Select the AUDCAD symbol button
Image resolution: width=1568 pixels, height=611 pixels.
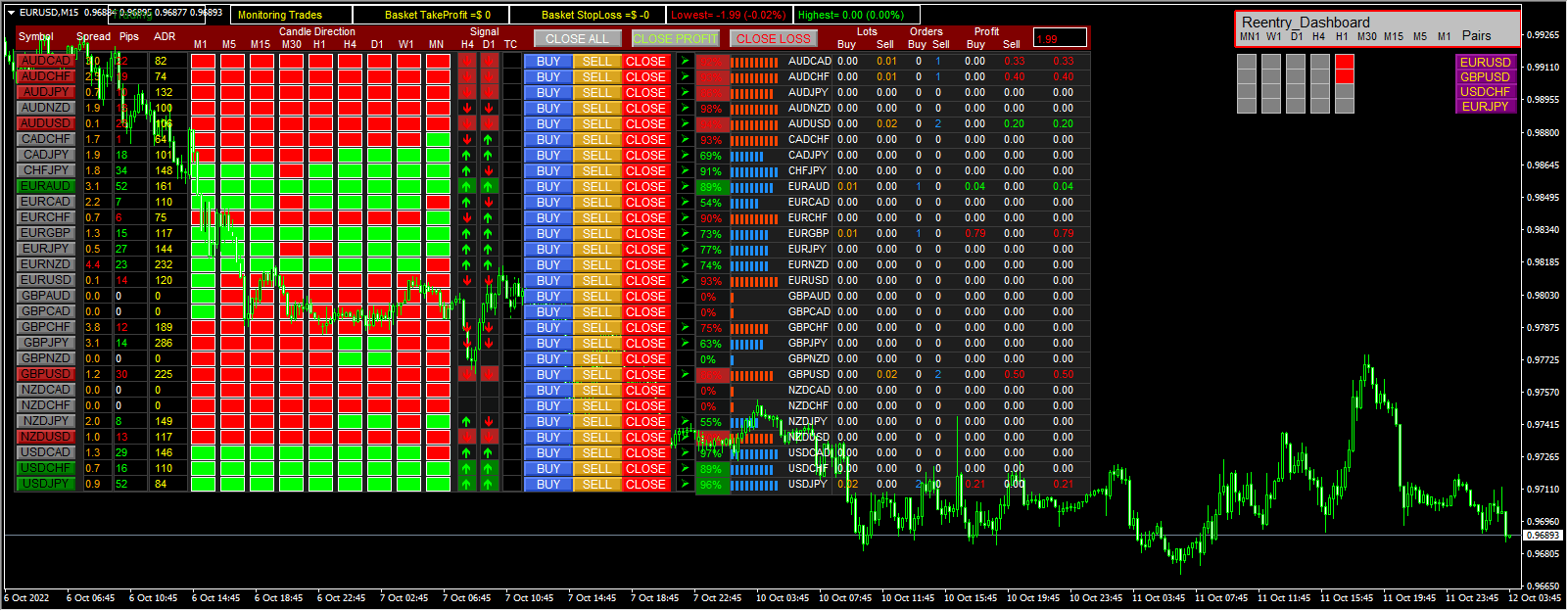coord(46,61)
